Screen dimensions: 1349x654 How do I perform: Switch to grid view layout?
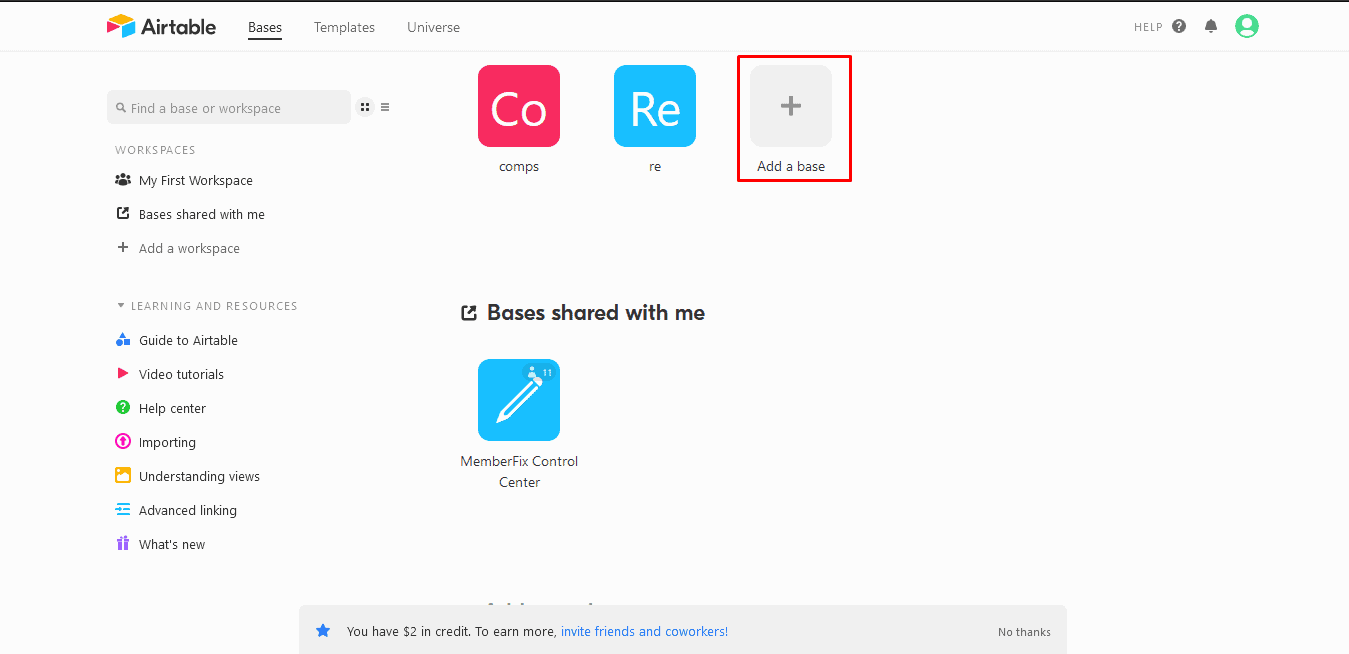[x=365, y=108]
